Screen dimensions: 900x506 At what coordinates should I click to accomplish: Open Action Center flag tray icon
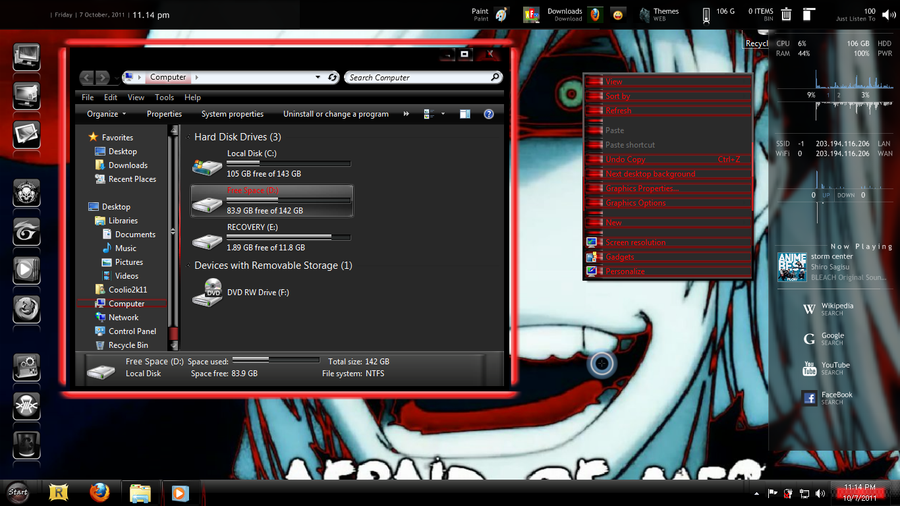pos(773,493)
